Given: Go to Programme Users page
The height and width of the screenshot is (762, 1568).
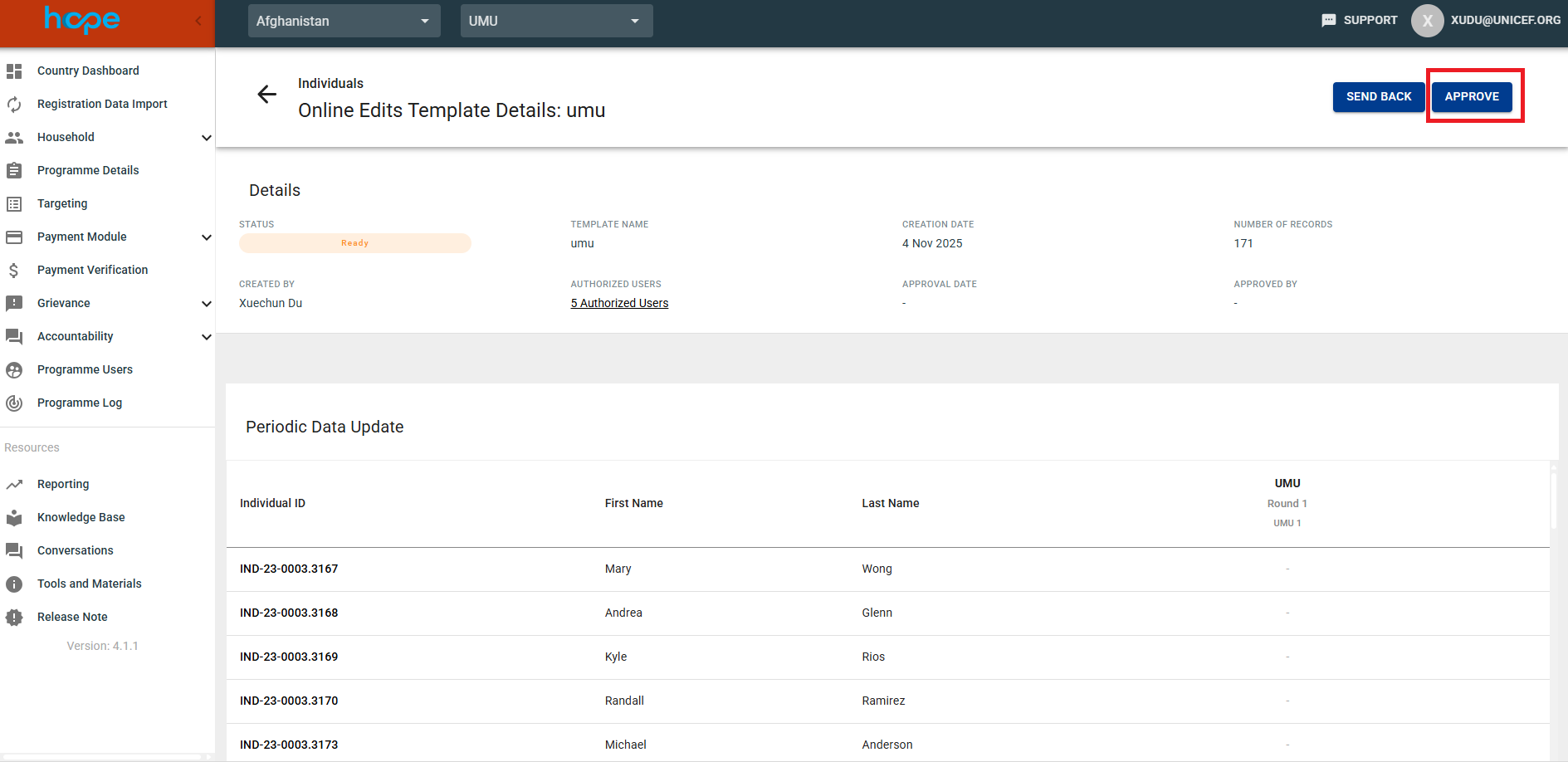Looking at the screenshot, I should click(x=85, y=369).
